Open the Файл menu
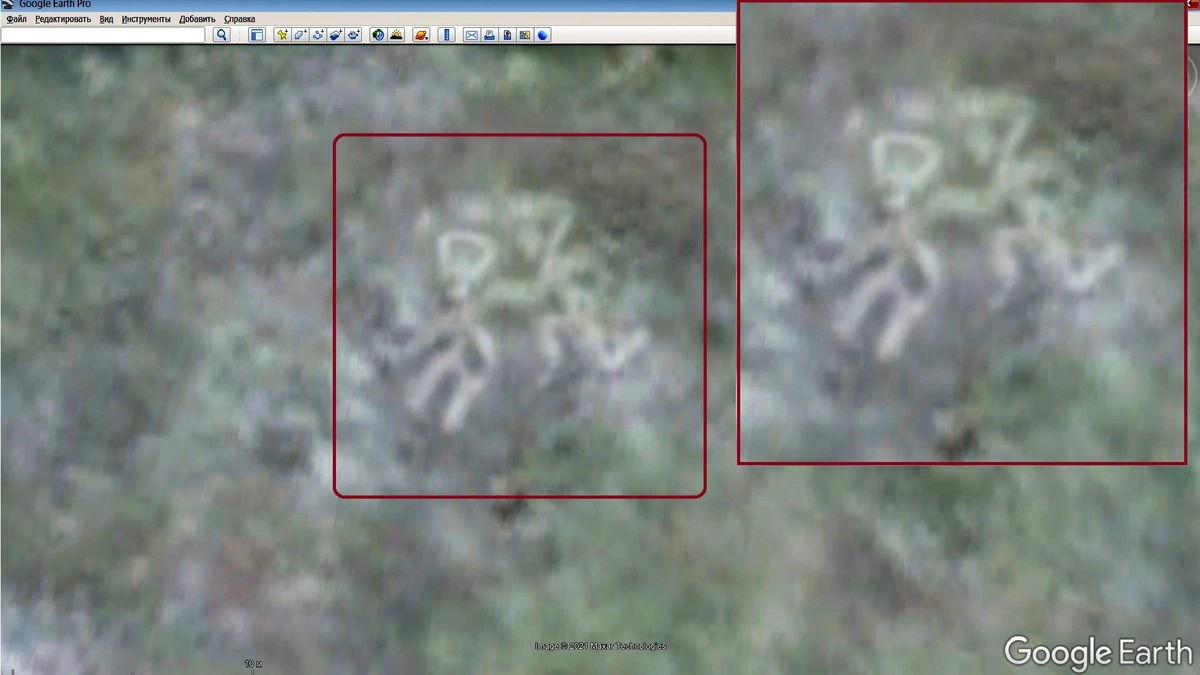 (x=16, y=19)
